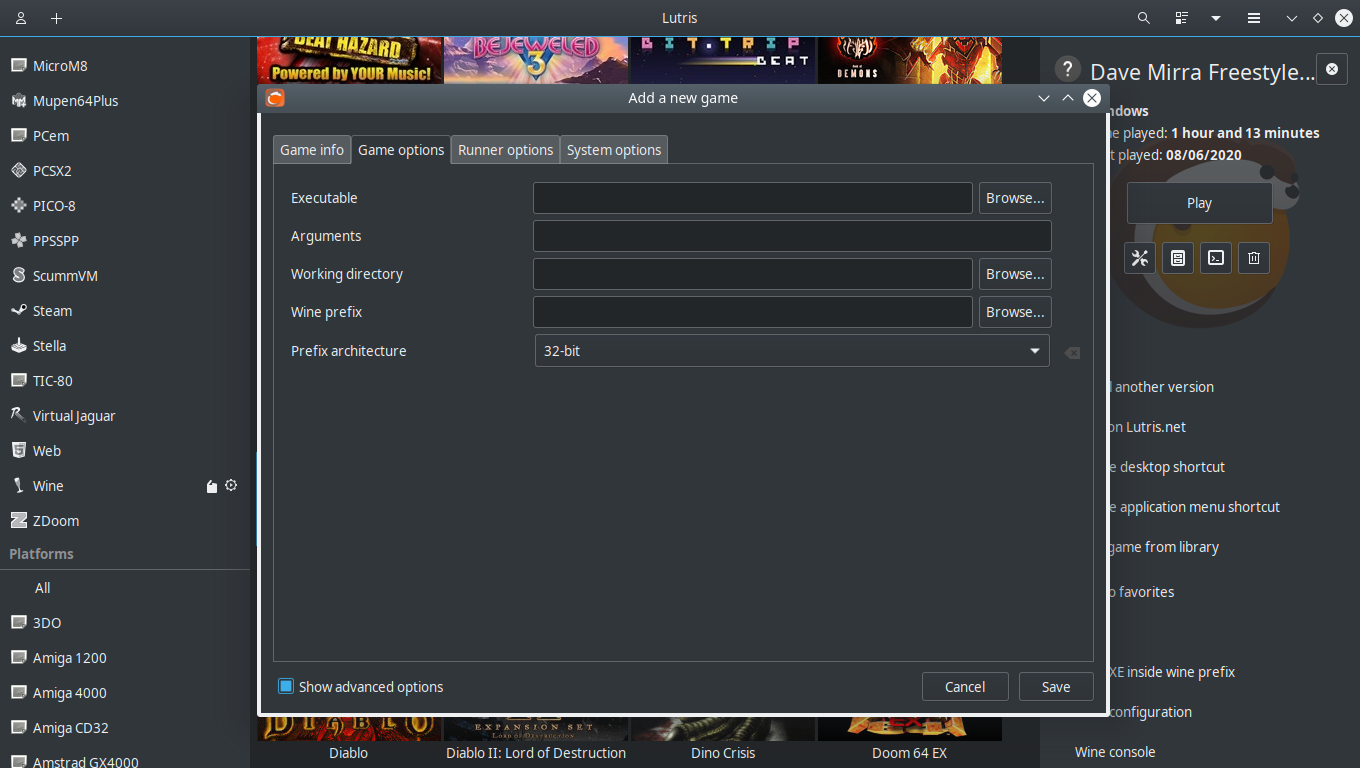Click the TIC-80 runner icon
The image size is (1360, 768).
tap(18, 381)
